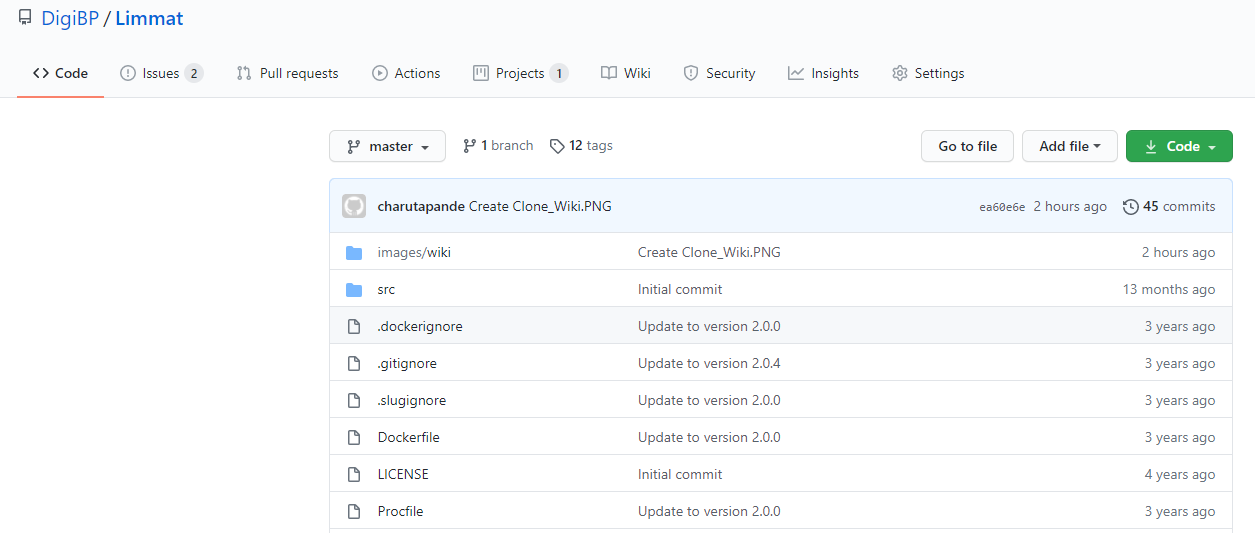Open the Pull requests tab
The width and height of the screenshot is (1255, 533).
[287, 73]
